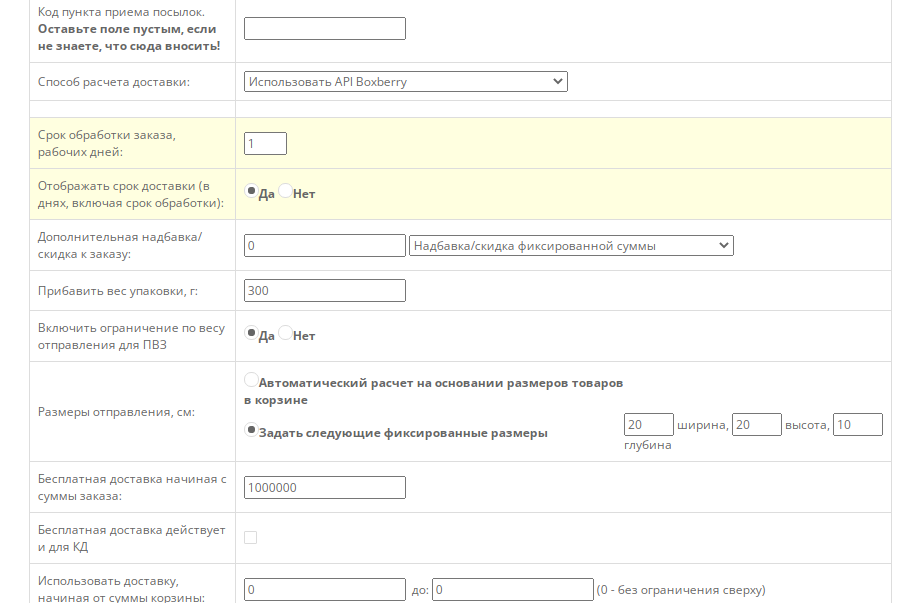Click the order processing days input
The image size is (899, 603).
click(265, 143)
